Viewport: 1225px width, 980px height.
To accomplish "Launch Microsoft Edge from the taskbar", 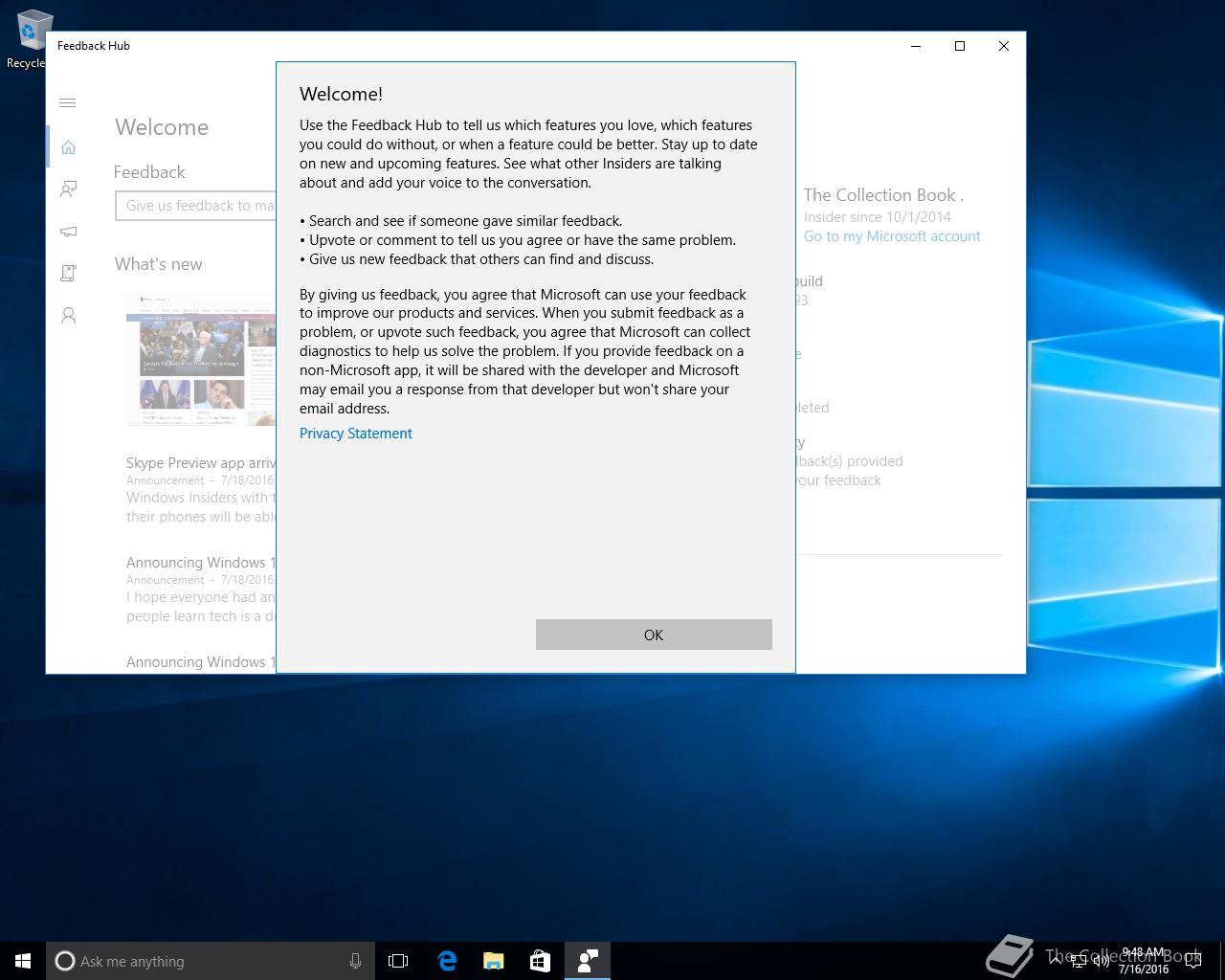I will pyautogui.click(x=446, y=961).
